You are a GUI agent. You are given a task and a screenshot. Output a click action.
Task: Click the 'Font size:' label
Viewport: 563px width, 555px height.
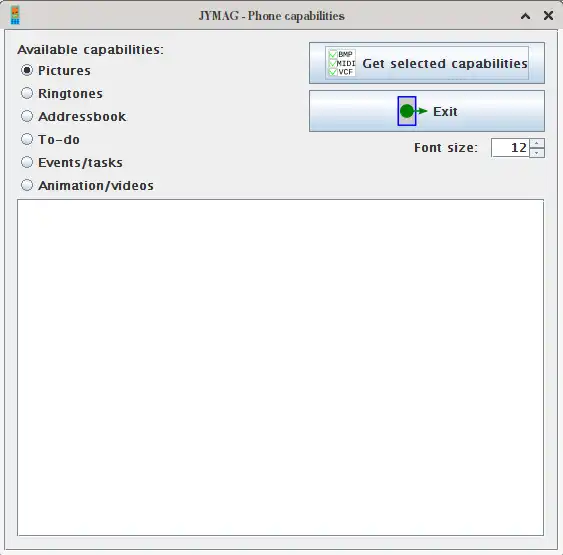point(446,148)
